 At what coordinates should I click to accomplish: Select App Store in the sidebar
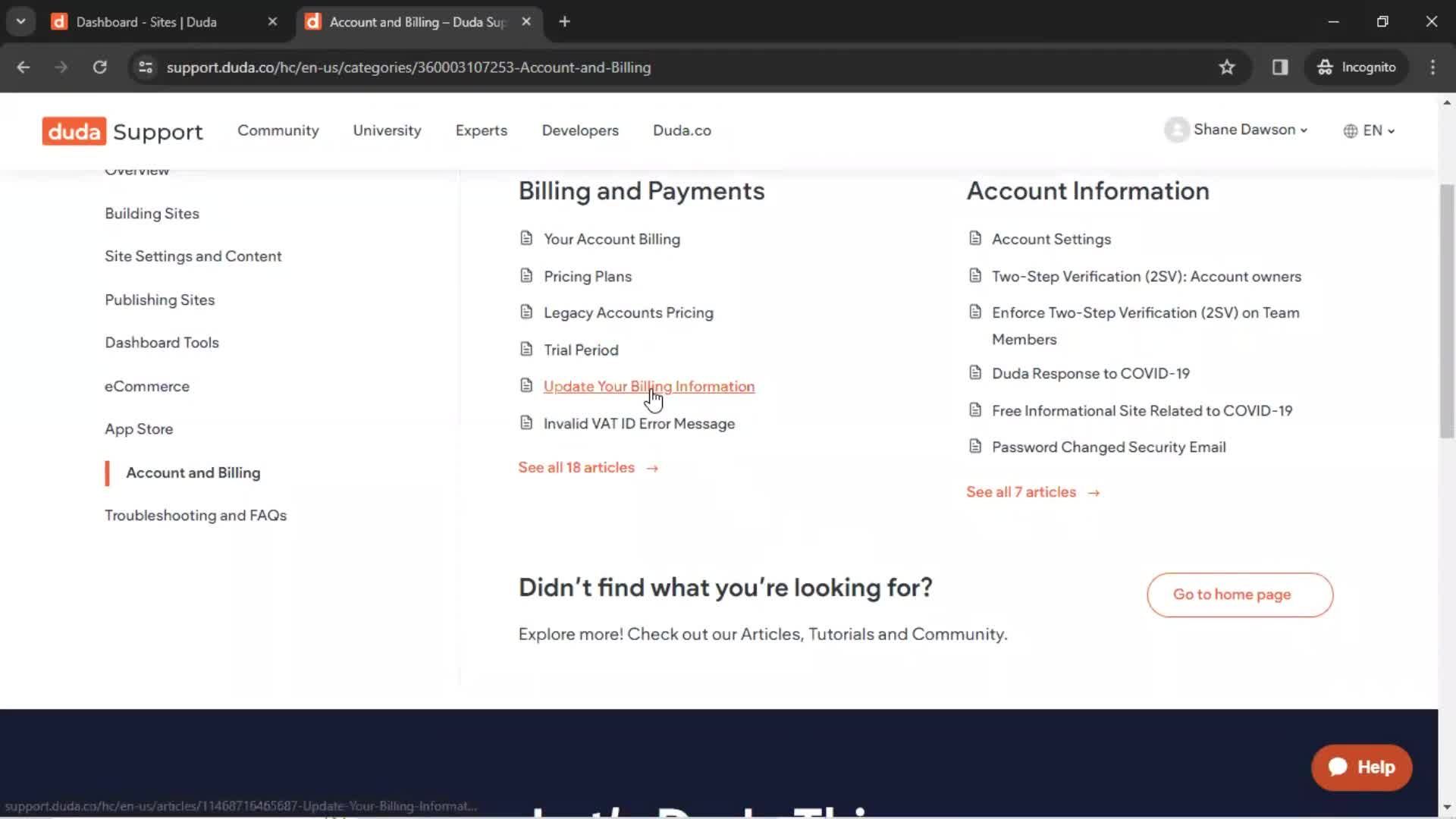pos(139,429)
